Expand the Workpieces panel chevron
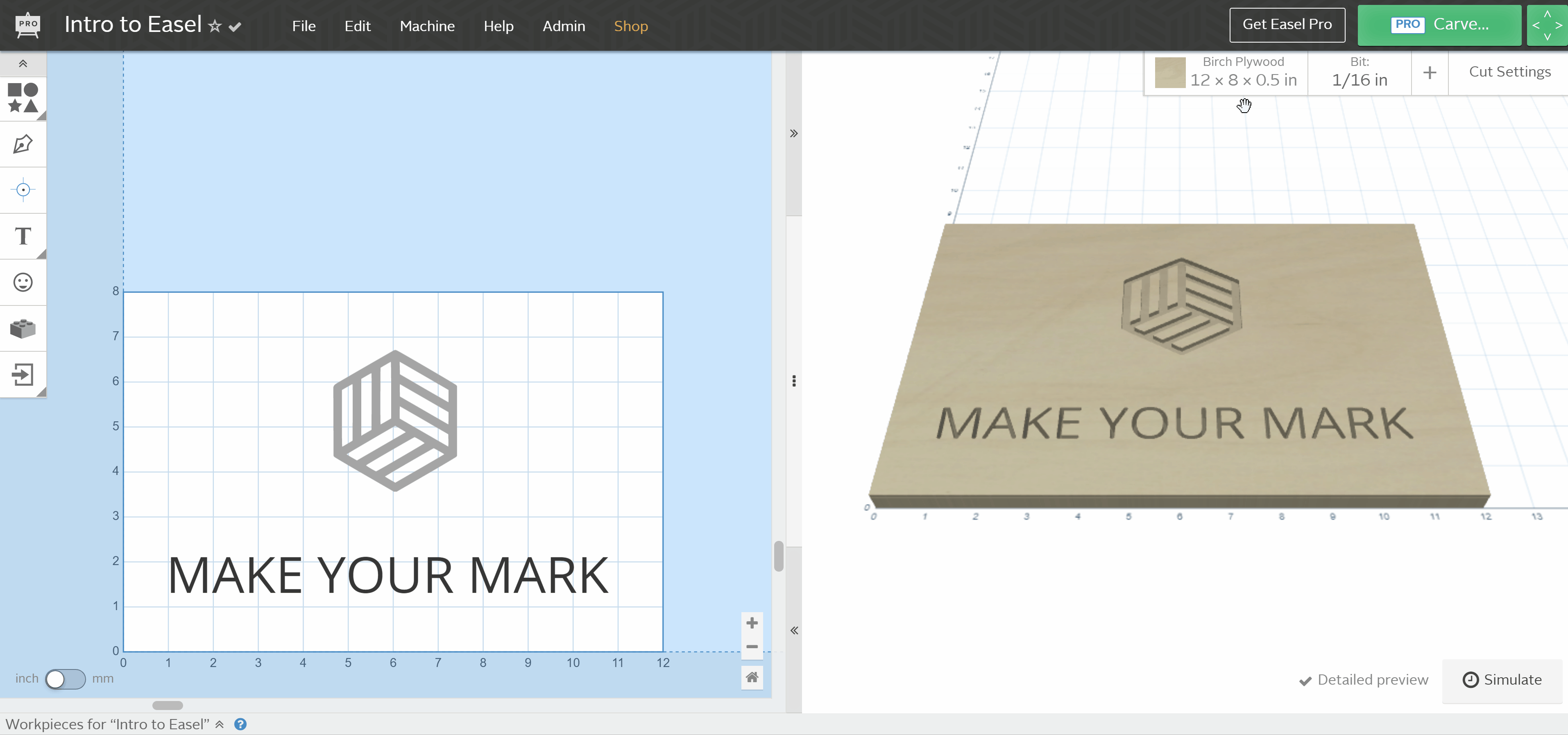This screenshot has height=735, width=1568. [220, 724]
